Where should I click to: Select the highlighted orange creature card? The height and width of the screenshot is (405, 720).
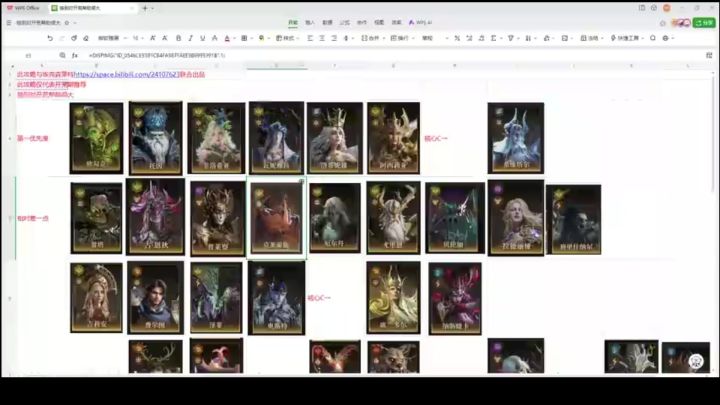click(x=276, y=217)
